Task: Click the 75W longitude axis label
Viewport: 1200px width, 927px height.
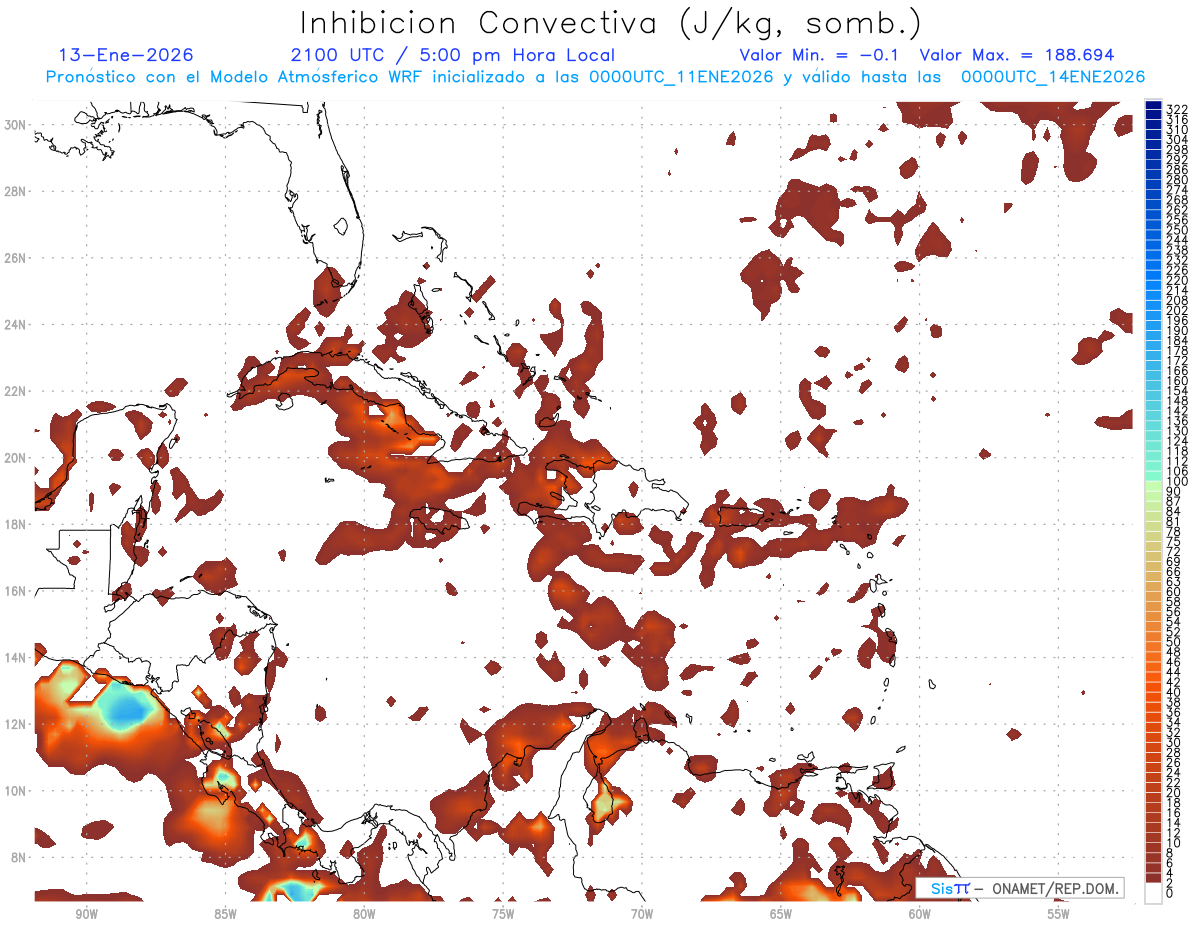Action: coord(503,914)
